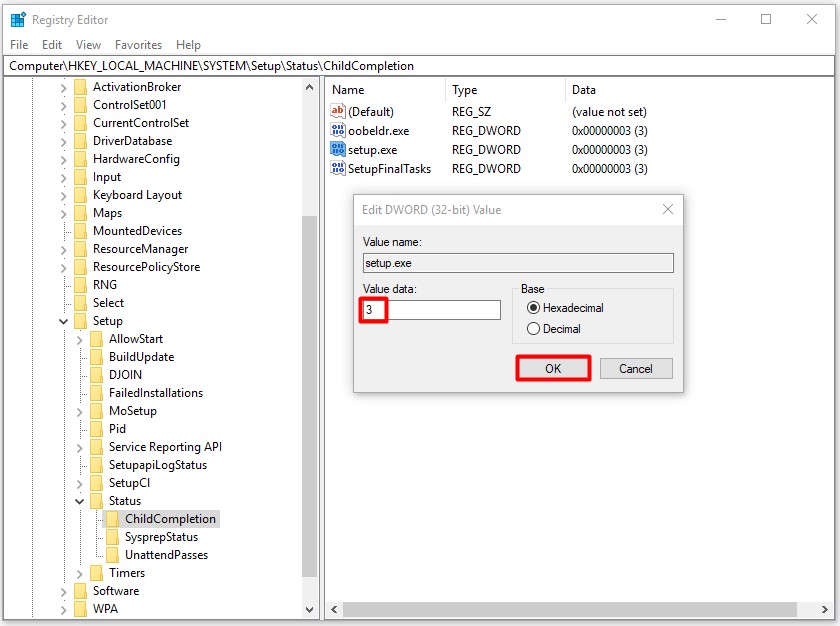Expand the AllowStart key

tap(79, 340)
